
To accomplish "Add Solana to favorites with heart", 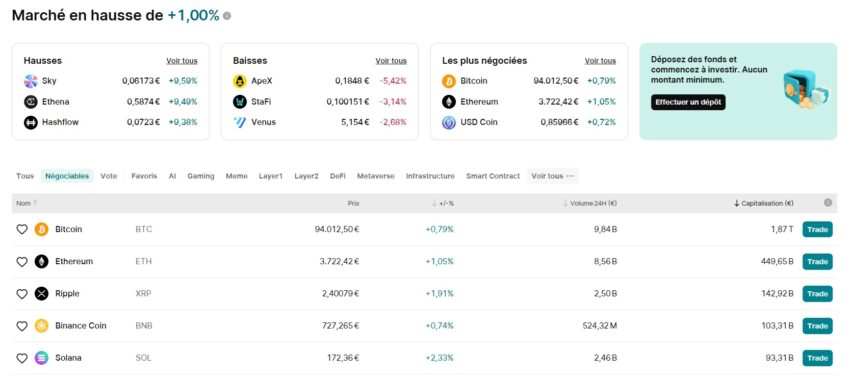I will [22, 358].
